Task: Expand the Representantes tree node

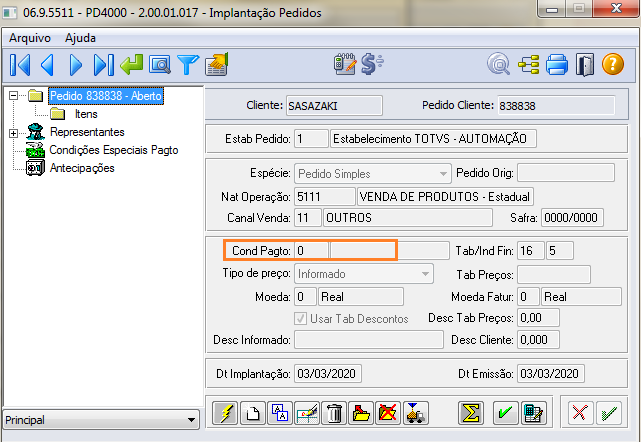Action: [x=13, y=133]
